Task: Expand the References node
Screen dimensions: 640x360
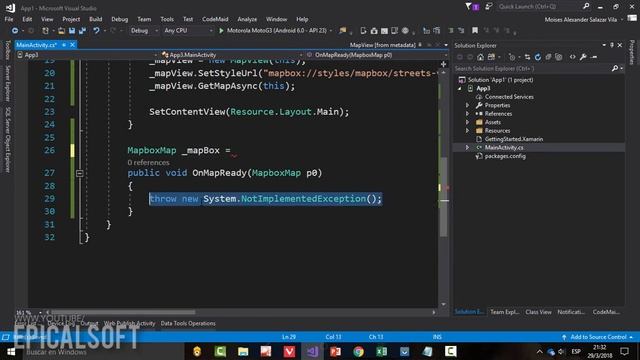Action: tap(467, 114)
